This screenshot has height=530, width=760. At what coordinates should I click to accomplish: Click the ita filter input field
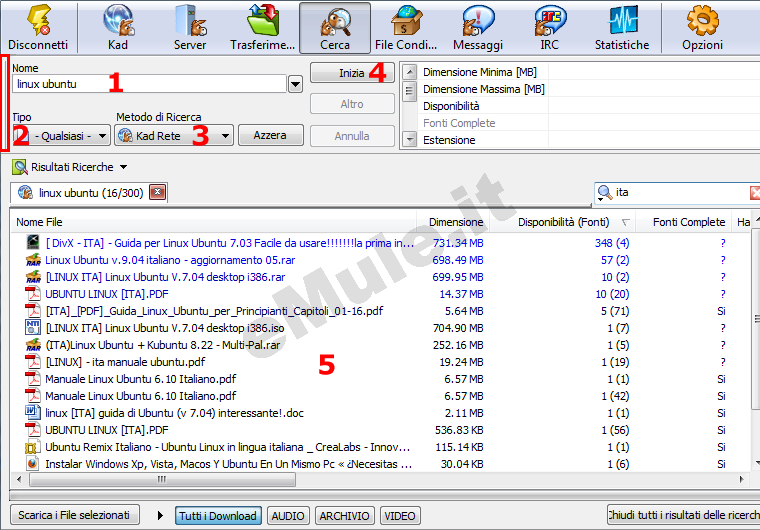[x=681, y=193]
